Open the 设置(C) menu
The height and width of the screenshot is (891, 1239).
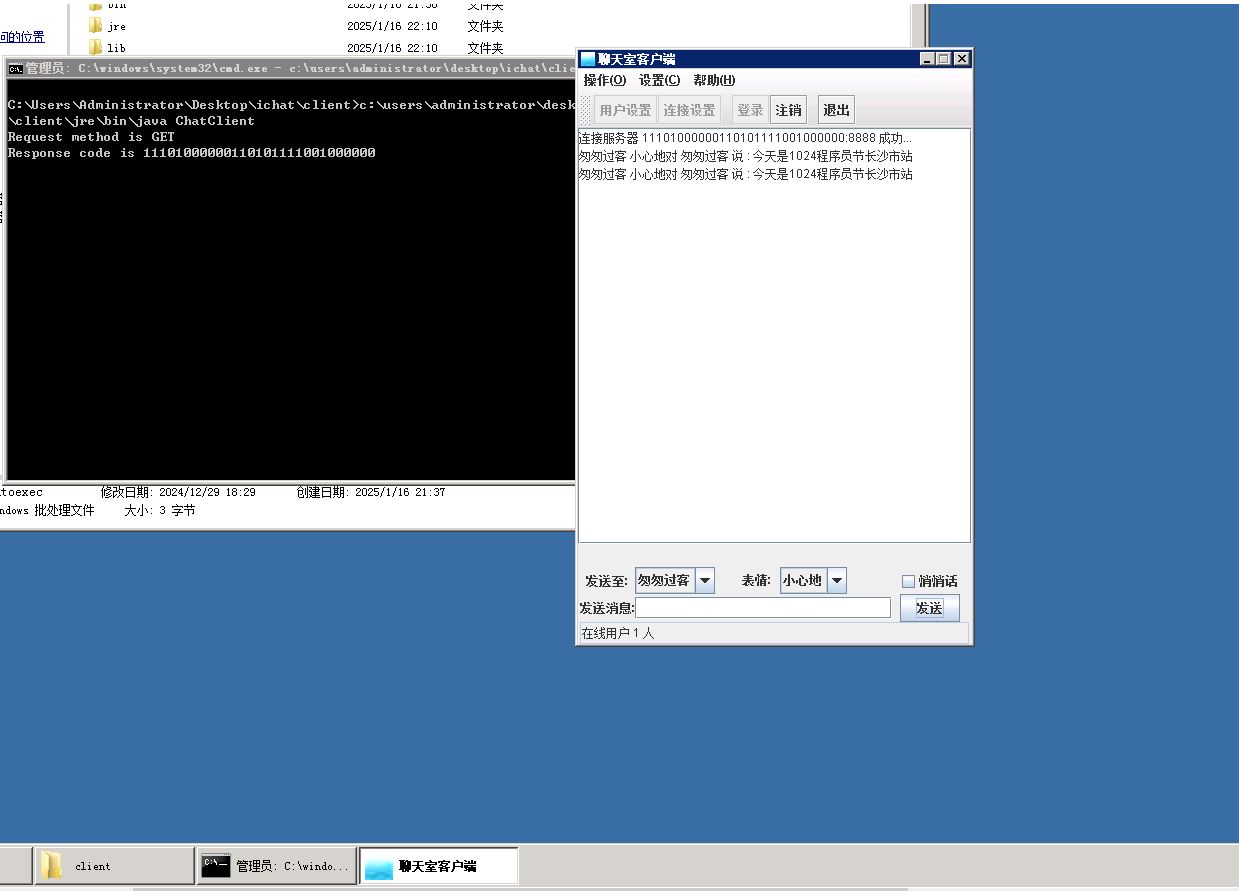click(x=659, y=80)
